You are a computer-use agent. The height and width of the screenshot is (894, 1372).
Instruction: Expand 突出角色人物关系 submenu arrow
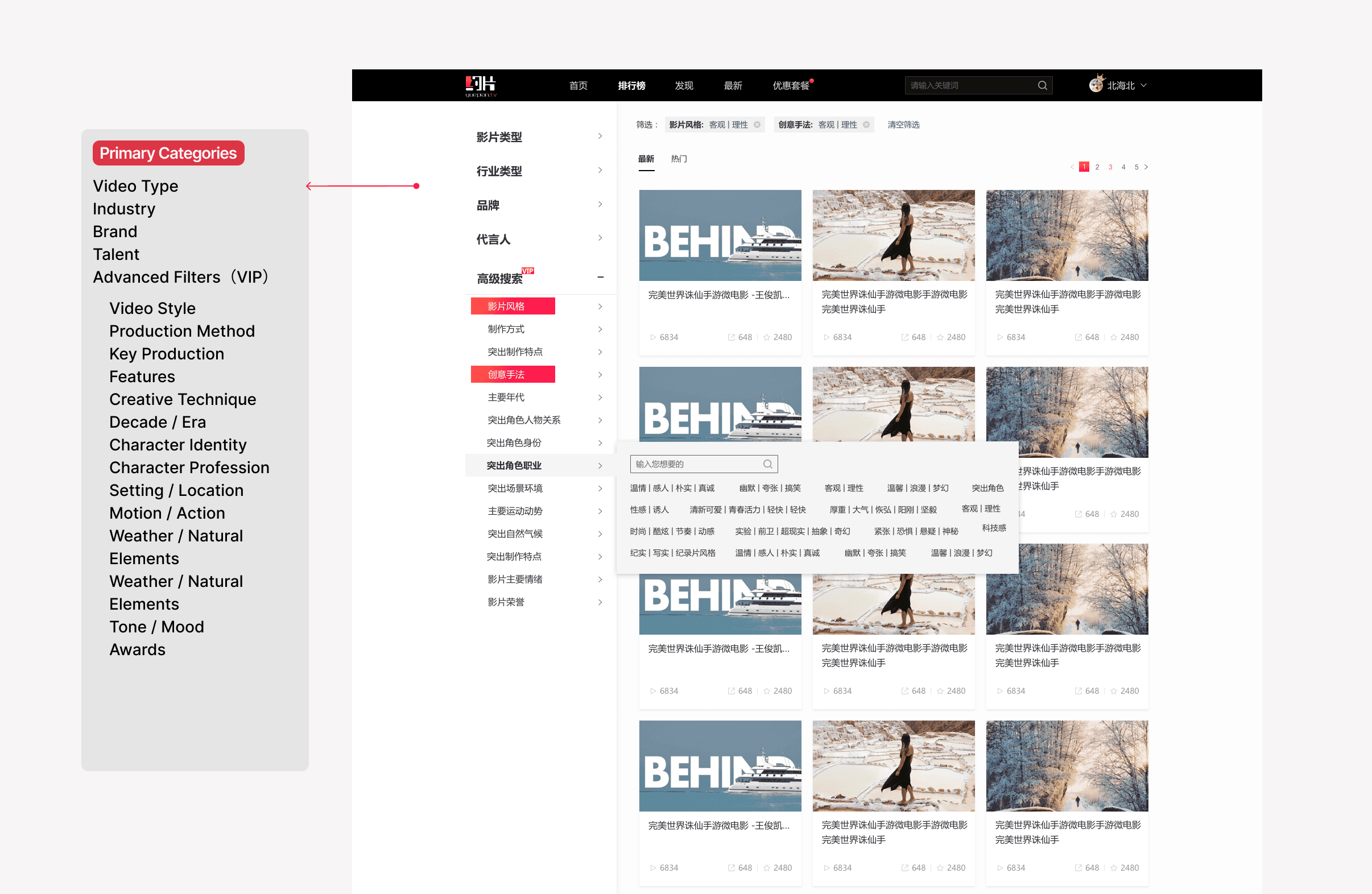pos(600,420)
